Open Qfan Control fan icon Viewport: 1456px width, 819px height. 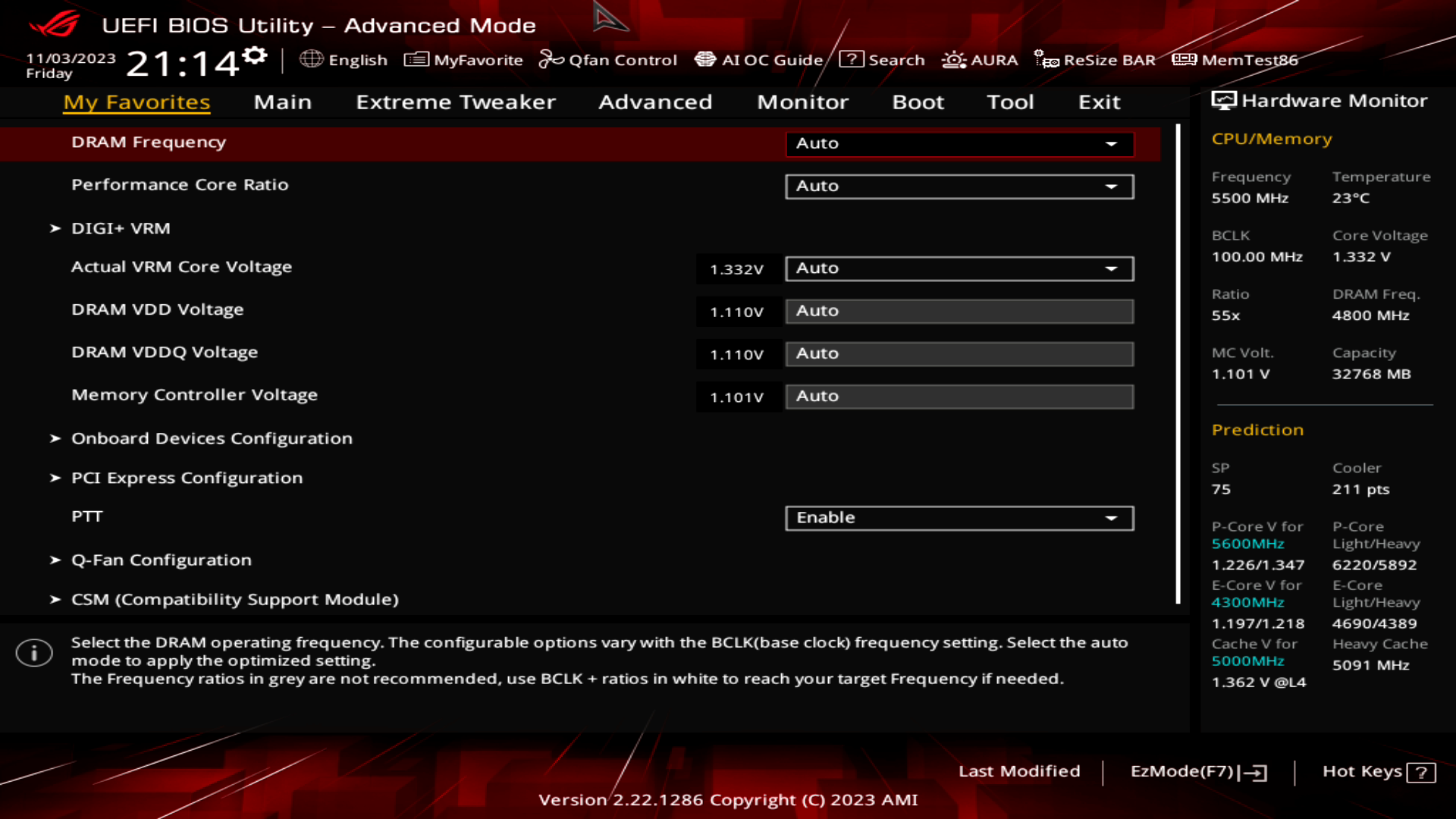(551, 59)
